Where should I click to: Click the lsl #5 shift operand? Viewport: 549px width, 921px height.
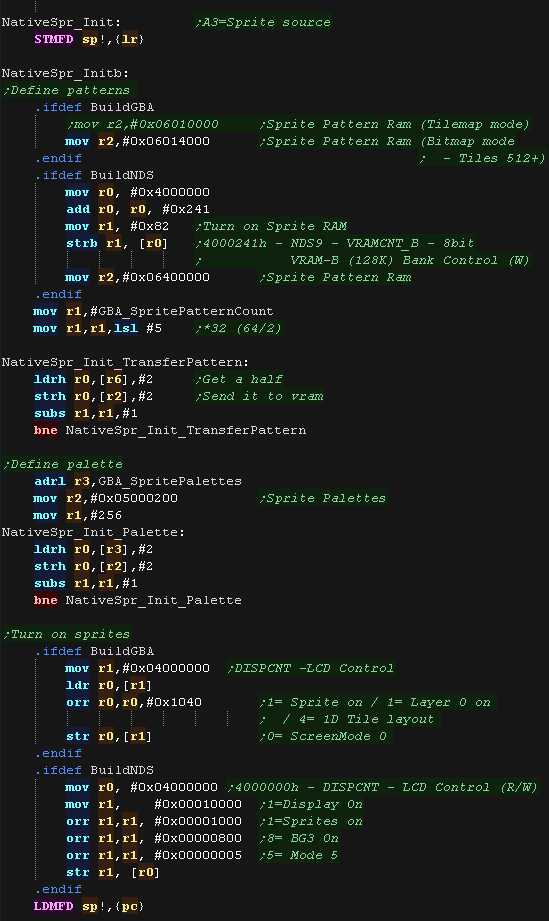(x=137, y=328)
